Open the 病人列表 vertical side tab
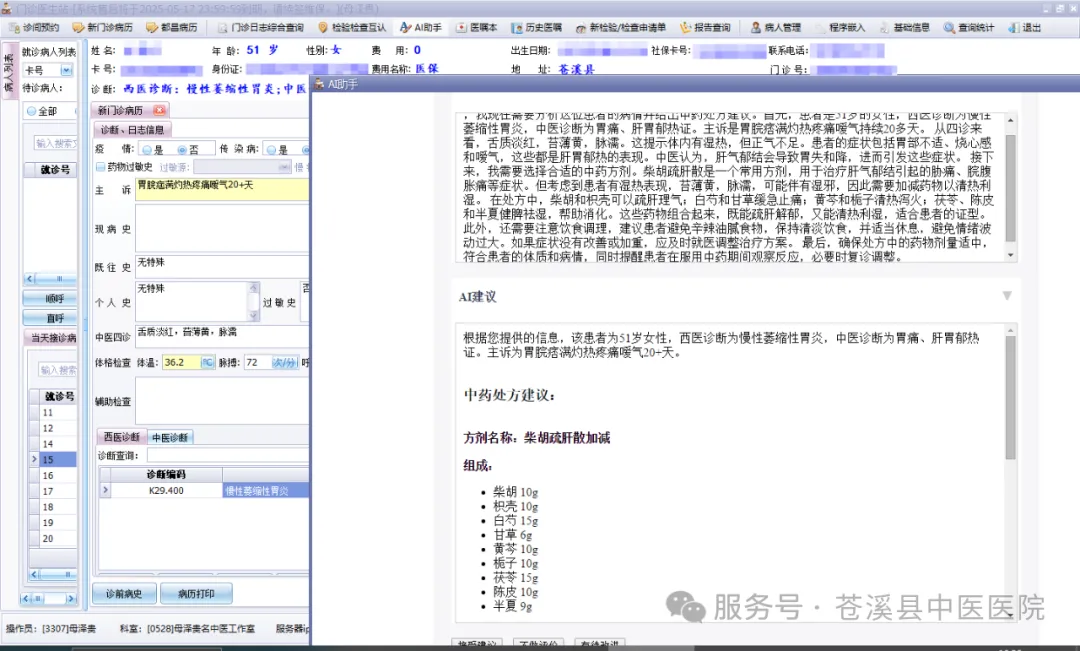Screen dimensions: 1080x651 pyautogui.click(x=9, y=72)
